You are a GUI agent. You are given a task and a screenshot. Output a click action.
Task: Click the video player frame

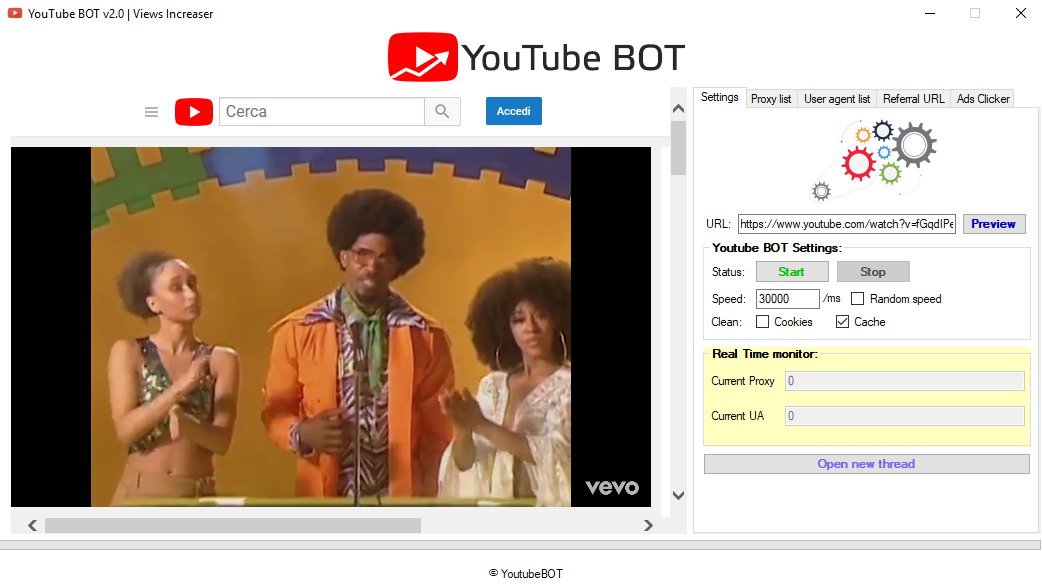pos(331,327)
